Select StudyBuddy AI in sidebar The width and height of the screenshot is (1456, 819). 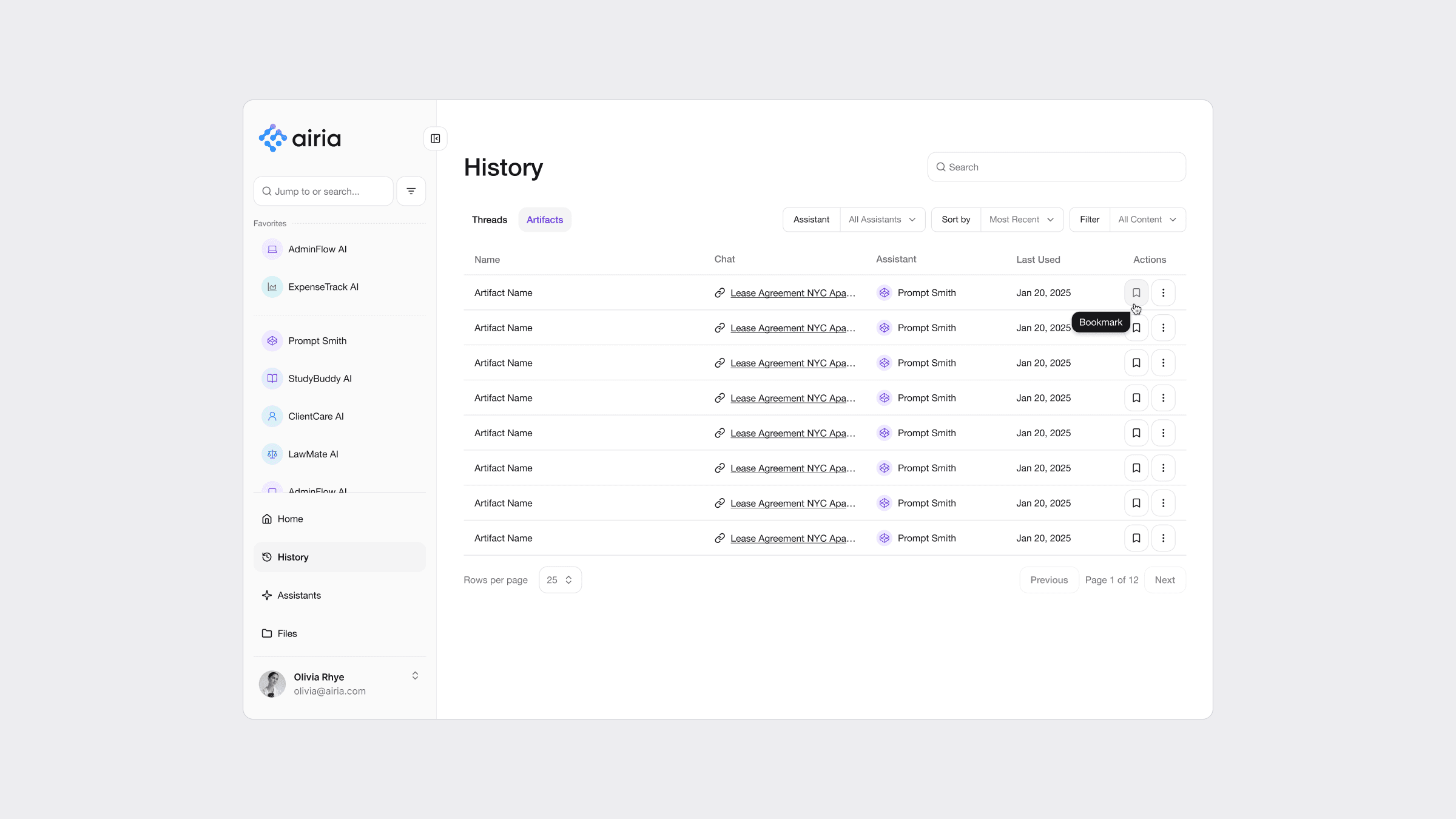pos(319,379)
